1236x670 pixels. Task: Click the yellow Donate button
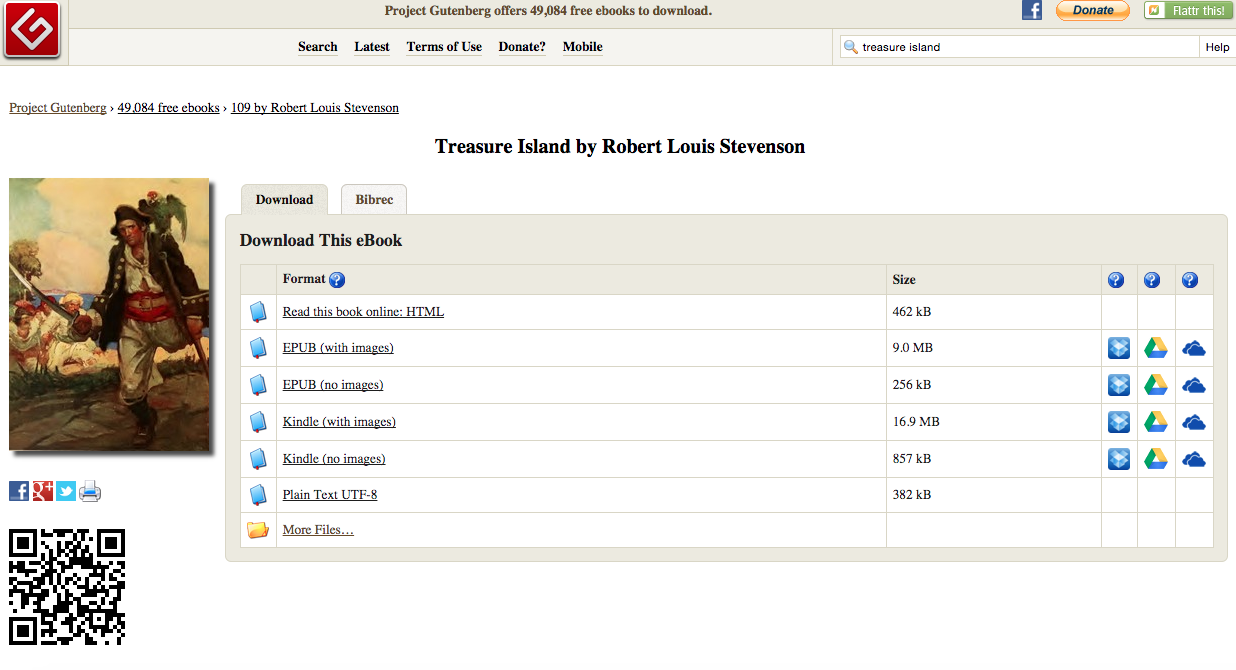[x=1093, y=10]
